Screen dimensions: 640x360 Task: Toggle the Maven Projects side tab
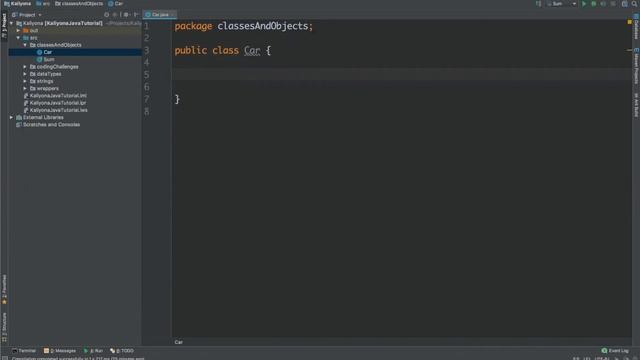click(636, 66)
